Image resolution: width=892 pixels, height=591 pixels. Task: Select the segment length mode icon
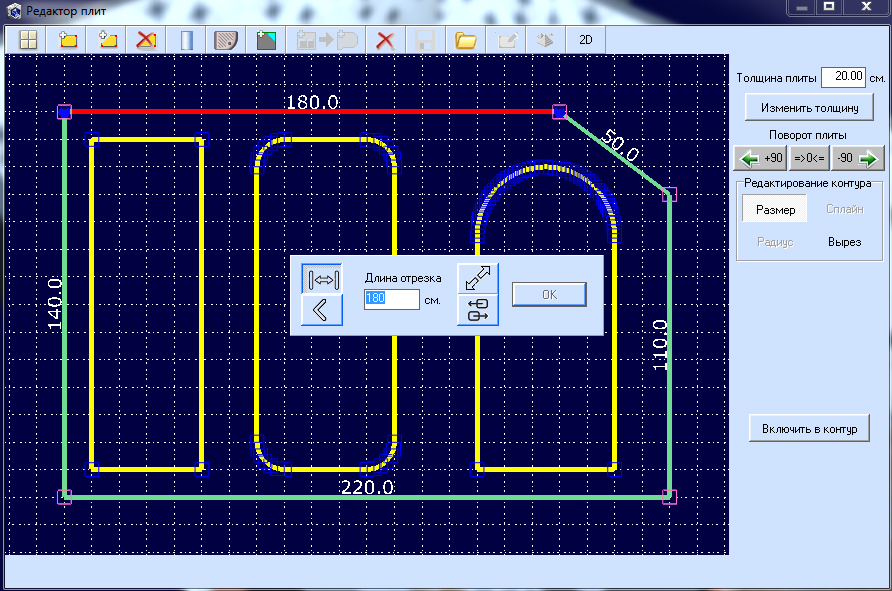[322, 279]
